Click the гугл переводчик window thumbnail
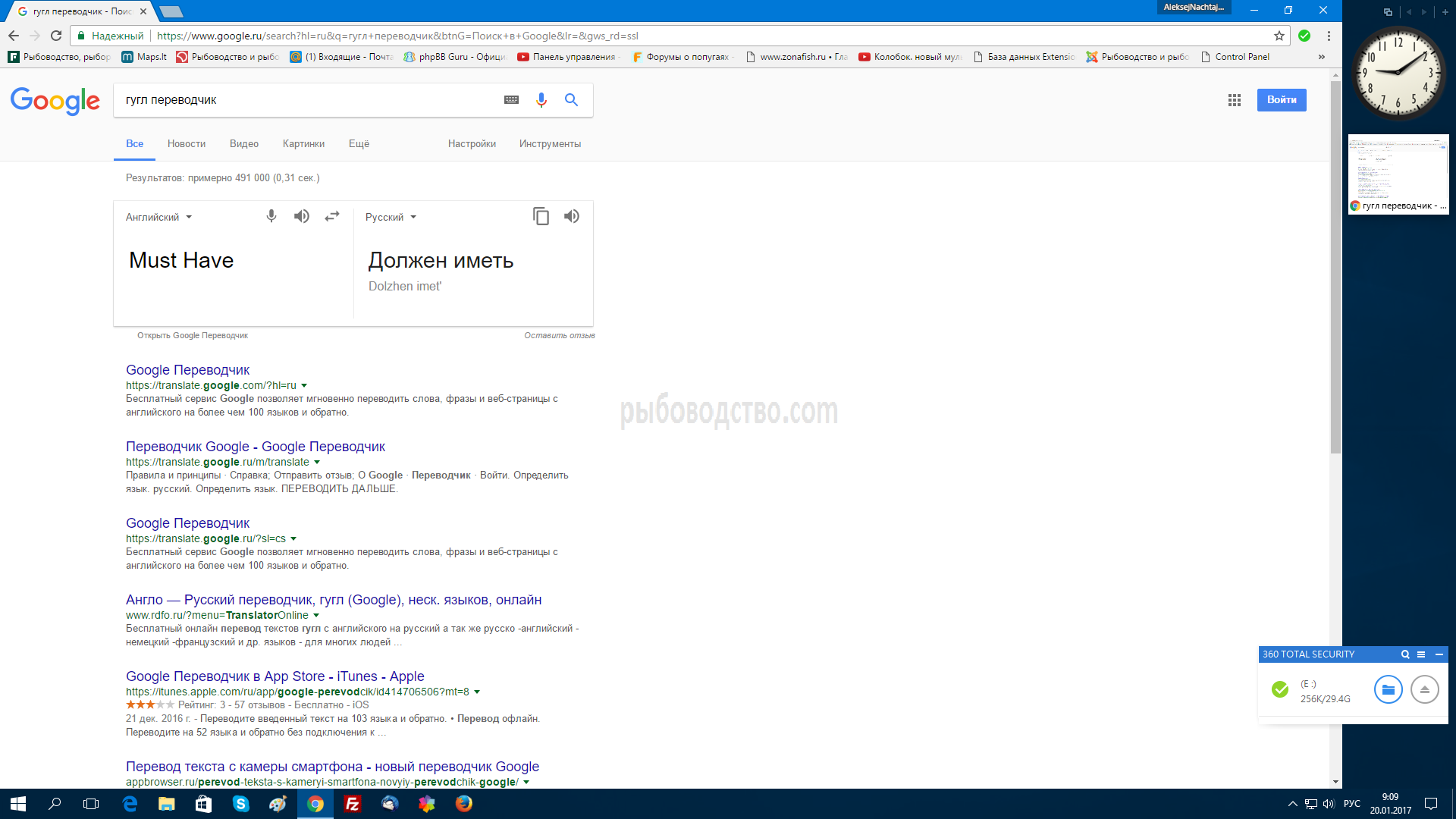The height and width of the screenshot is (819, 1456). [x=1398, y=174]
